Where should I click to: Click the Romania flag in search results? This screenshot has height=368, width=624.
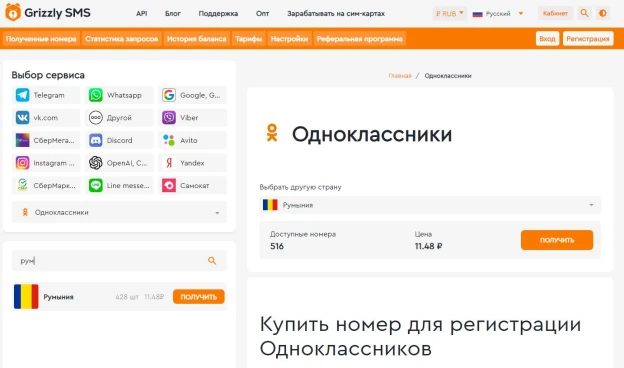click(26, 296)
